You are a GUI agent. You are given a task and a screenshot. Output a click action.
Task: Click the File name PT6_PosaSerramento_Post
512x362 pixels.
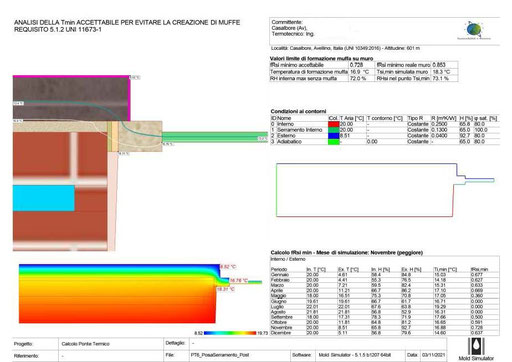click(220, 355)
